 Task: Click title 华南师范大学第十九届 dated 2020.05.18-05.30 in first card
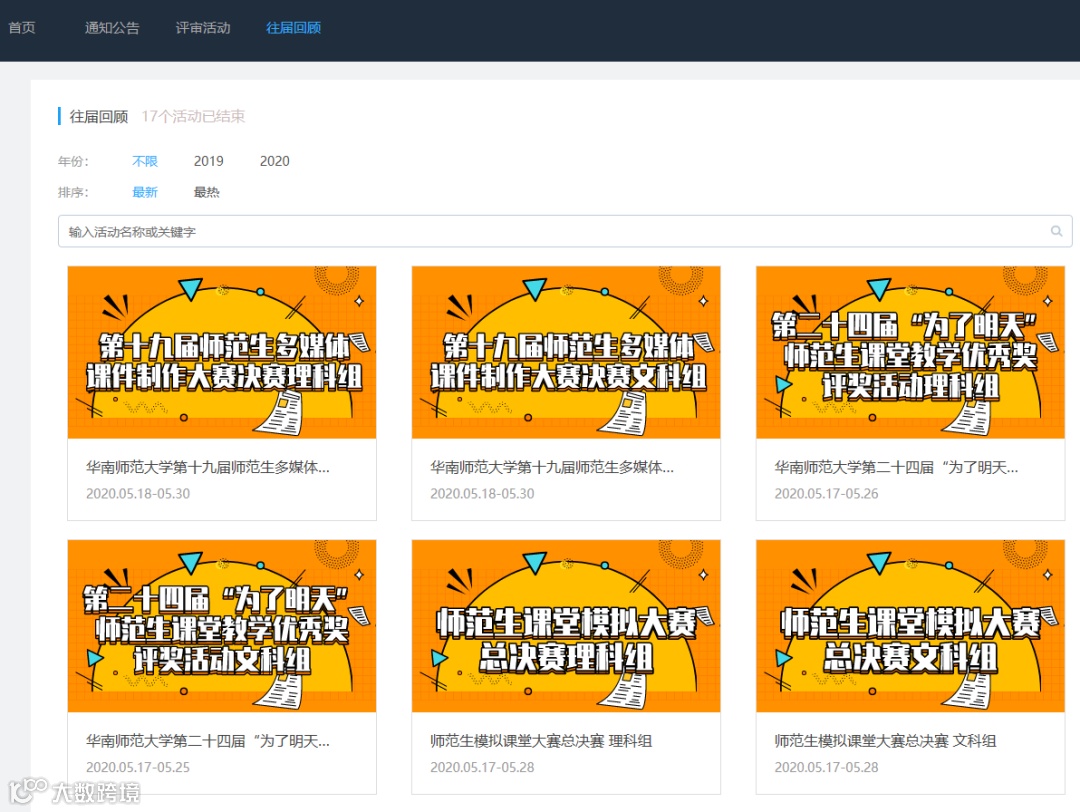[208, 468]
